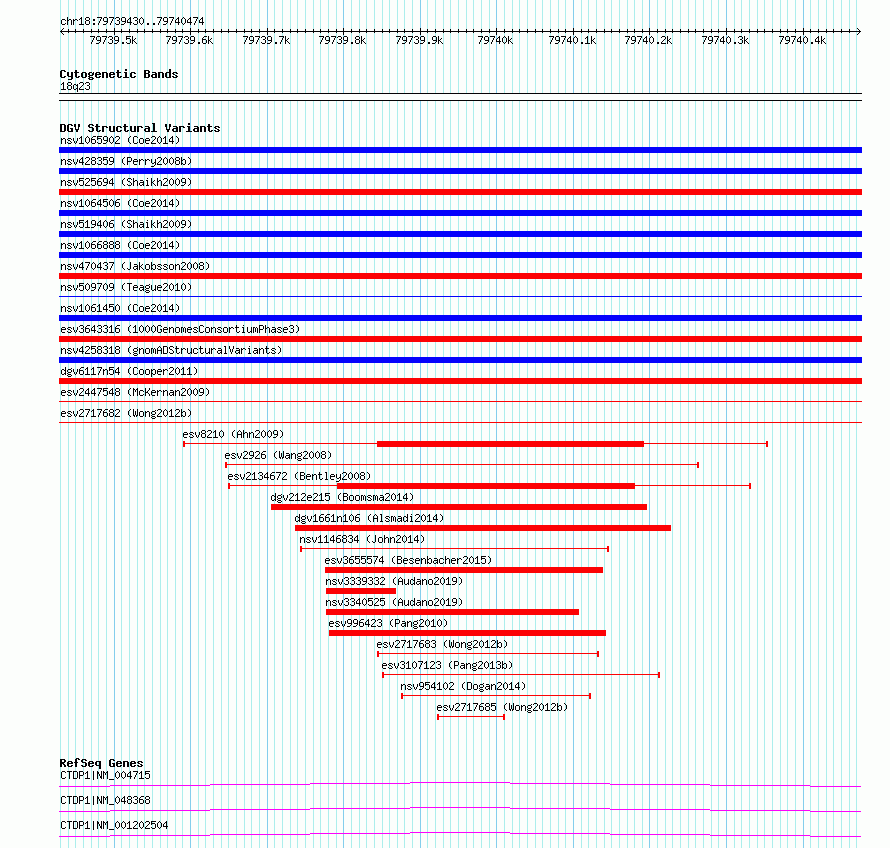The width and height of the screenshot is (890, 848).
Task: Select the 18q23 cytogenetic band label
Action: click(x=75, y=86)
